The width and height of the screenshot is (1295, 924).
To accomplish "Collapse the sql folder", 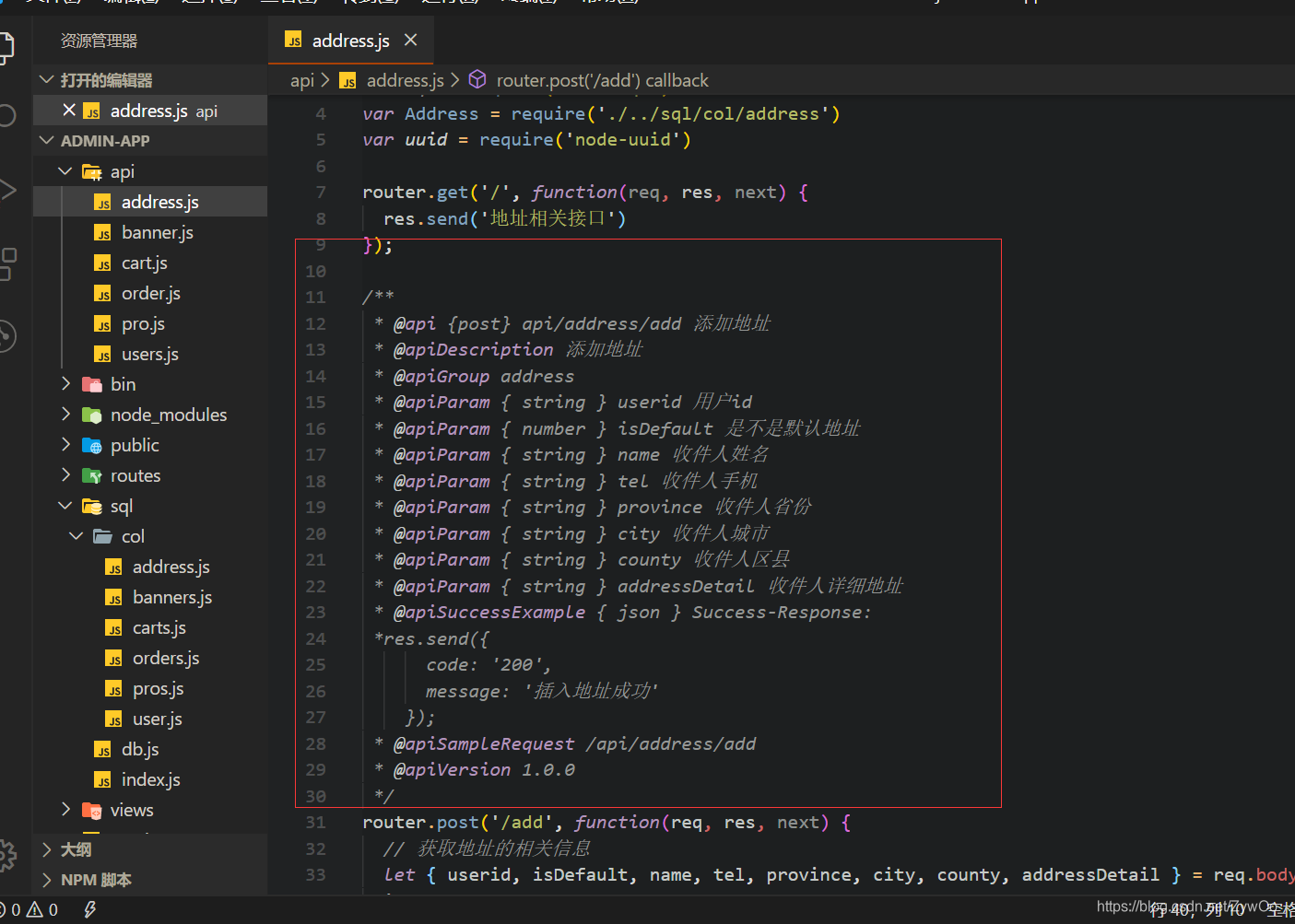I will (65, 505).
